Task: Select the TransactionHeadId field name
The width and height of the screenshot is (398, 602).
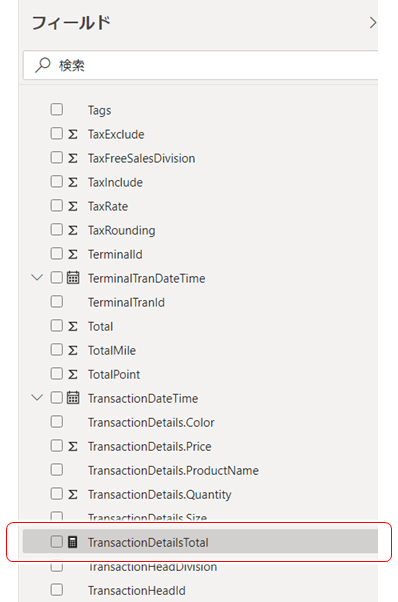Action: tap(137, 590)
